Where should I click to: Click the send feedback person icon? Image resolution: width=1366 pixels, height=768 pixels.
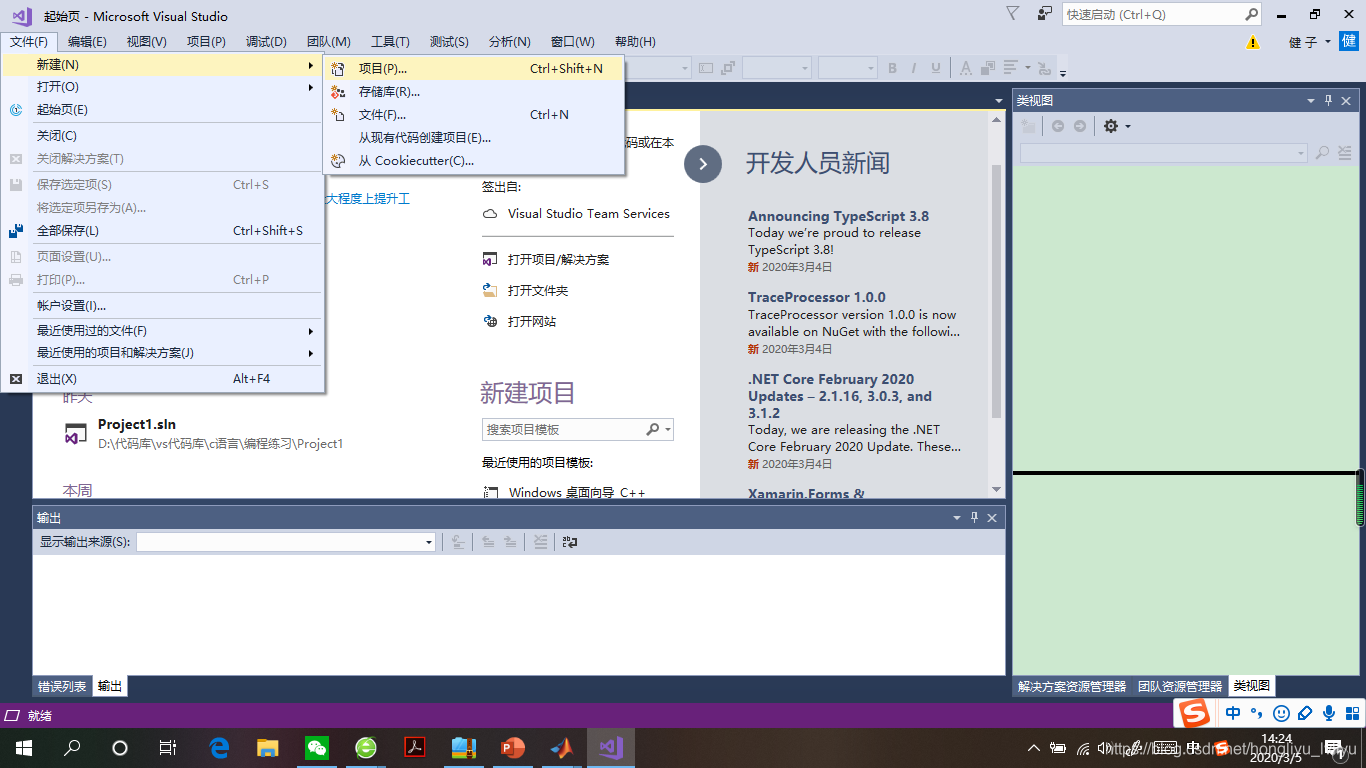coord(1045,13)
